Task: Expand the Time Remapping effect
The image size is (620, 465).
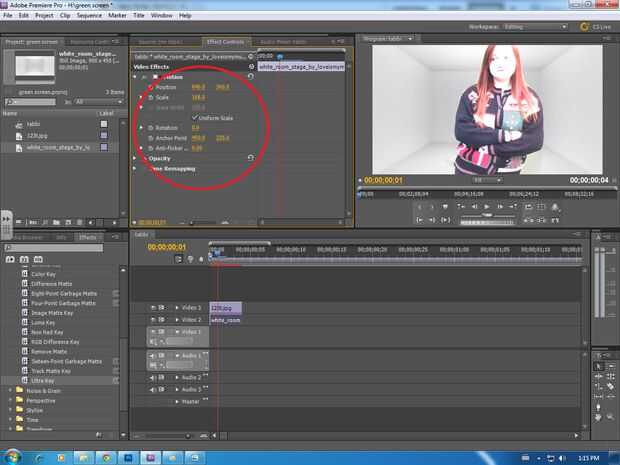Action: (135, 168)
